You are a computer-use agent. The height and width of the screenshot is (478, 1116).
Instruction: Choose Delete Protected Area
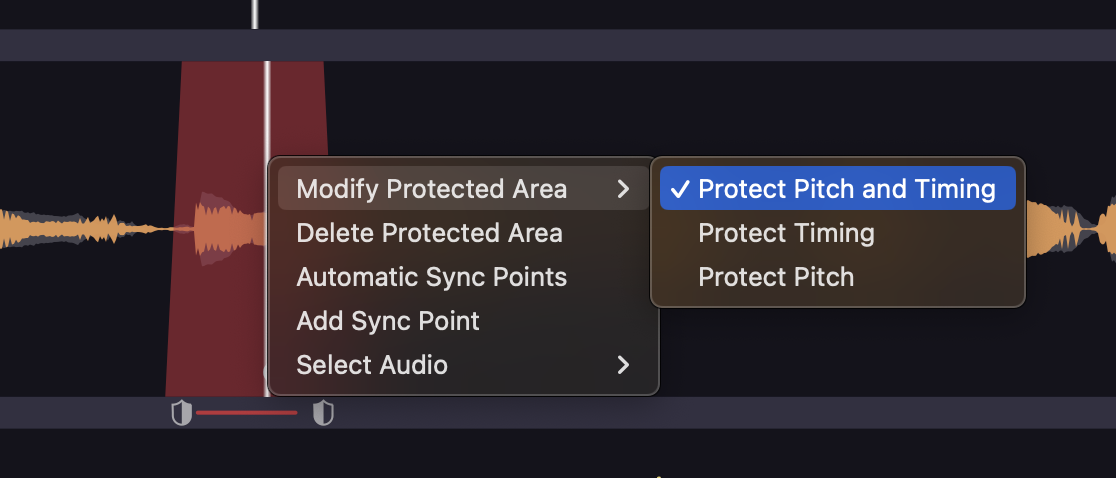(429, 233)
